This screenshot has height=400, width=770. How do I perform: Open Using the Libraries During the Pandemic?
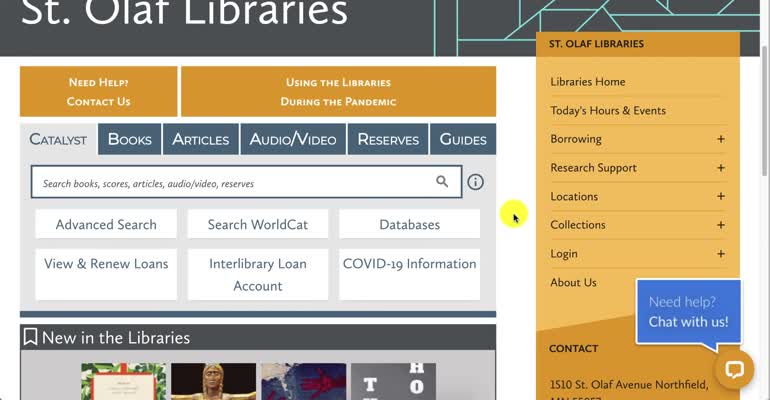pos(338,92)
